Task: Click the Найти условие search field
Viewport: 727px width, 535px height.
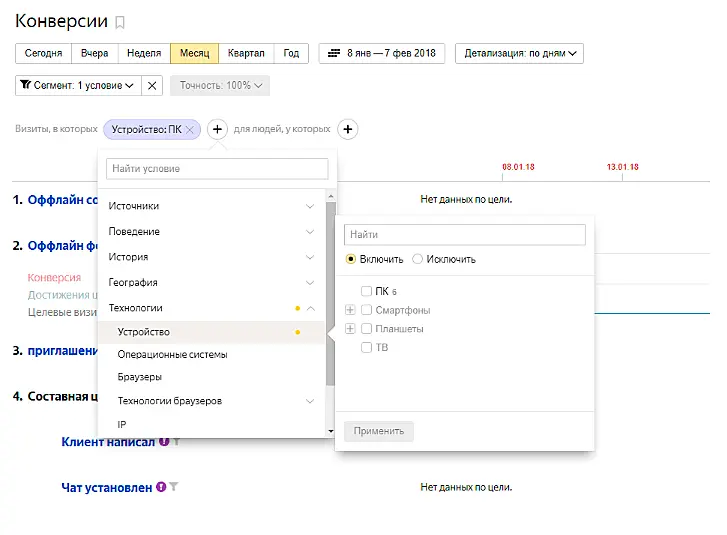Action: (x=217, y=169)
